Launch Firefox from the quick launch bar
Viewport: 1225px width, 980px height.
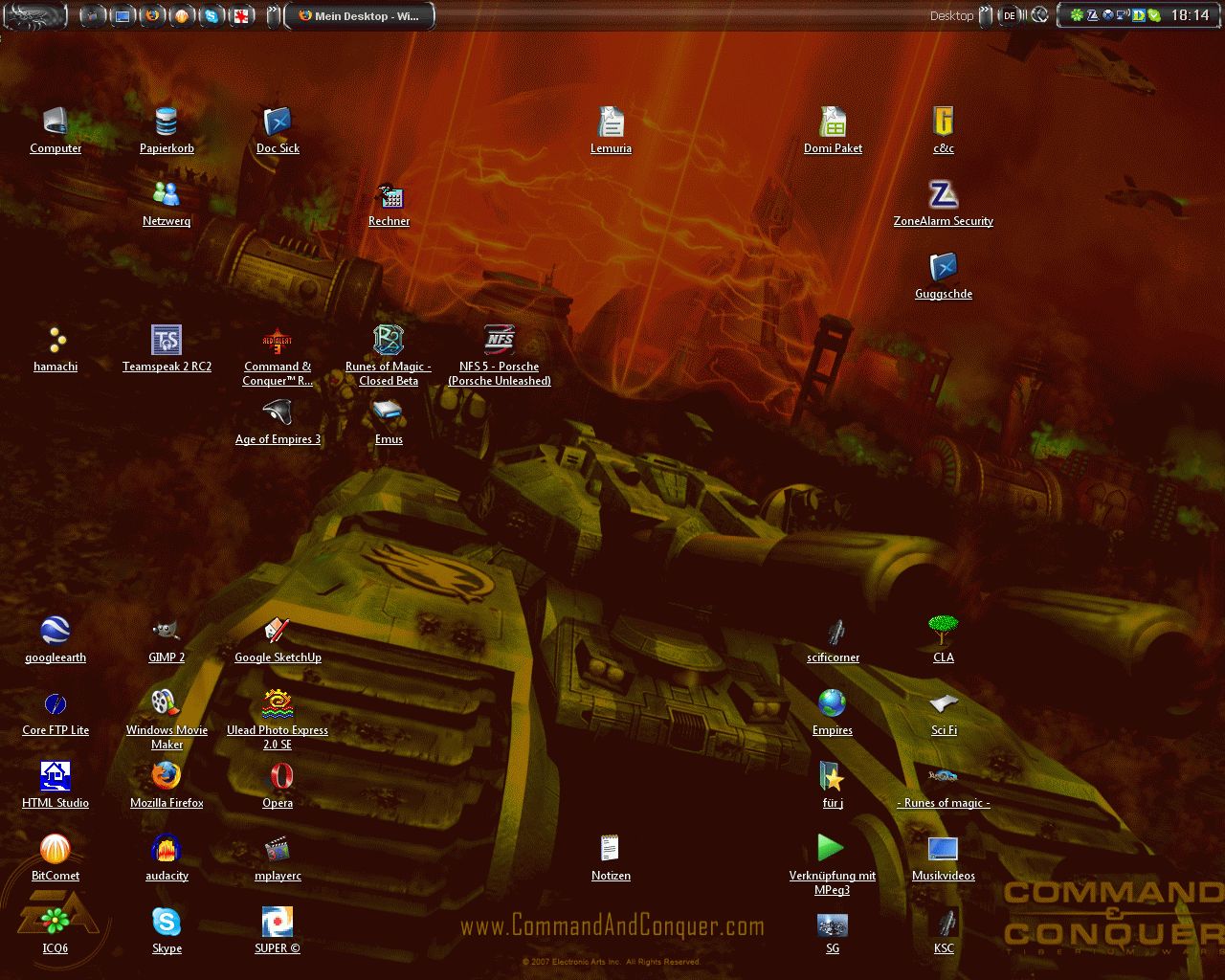click(x=151, y=15)
